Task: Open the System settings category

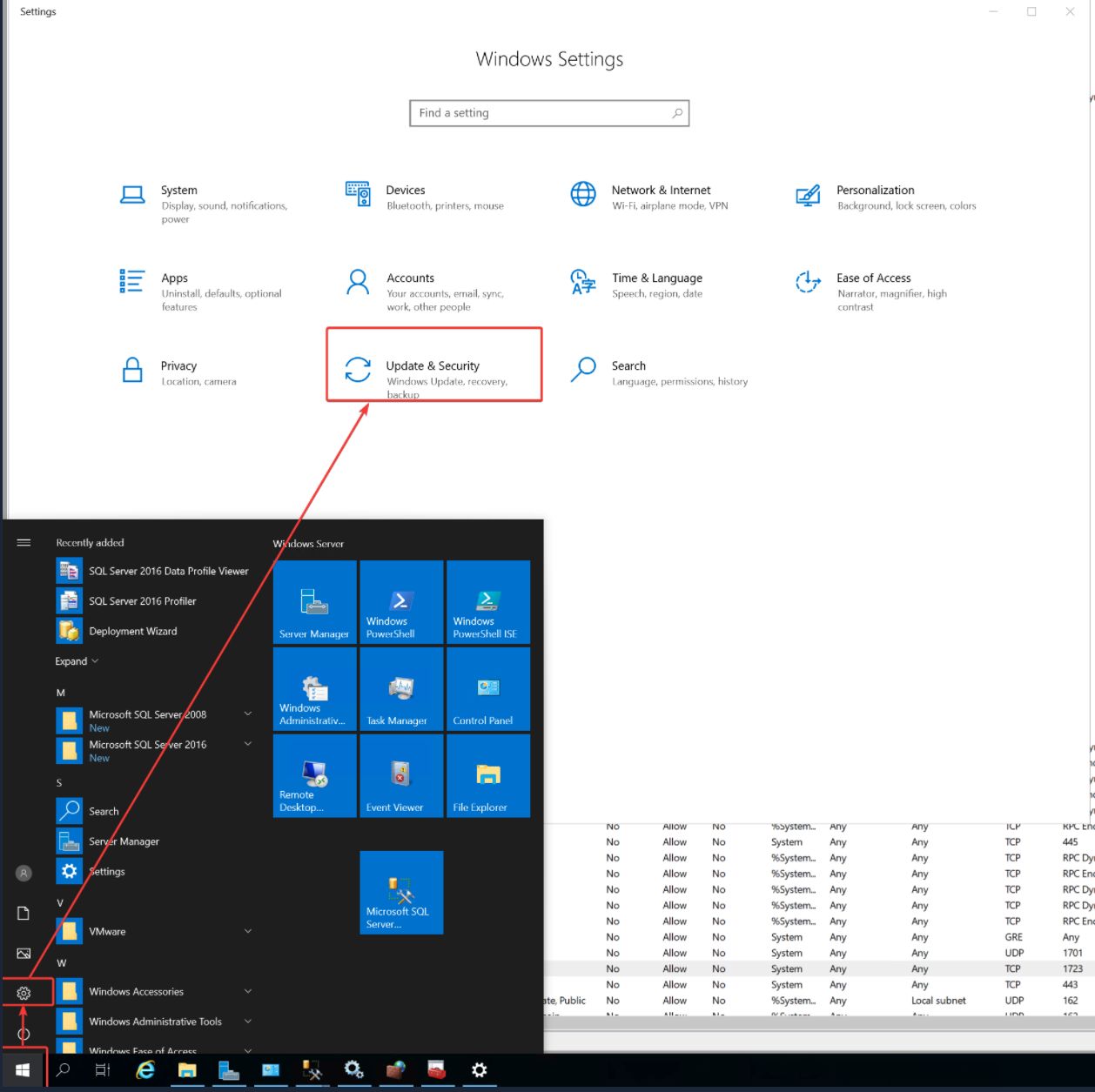Action: click(205, 204)
